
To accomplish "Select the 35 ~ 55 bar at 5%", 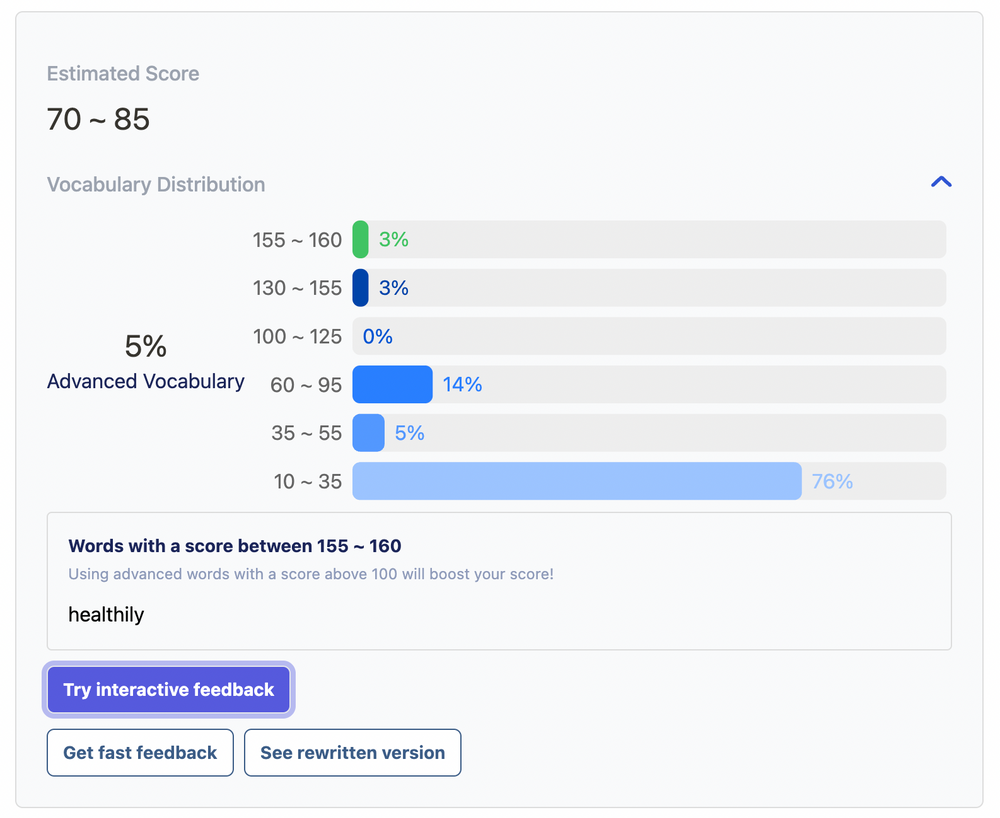I will click(x=368, y=433).
